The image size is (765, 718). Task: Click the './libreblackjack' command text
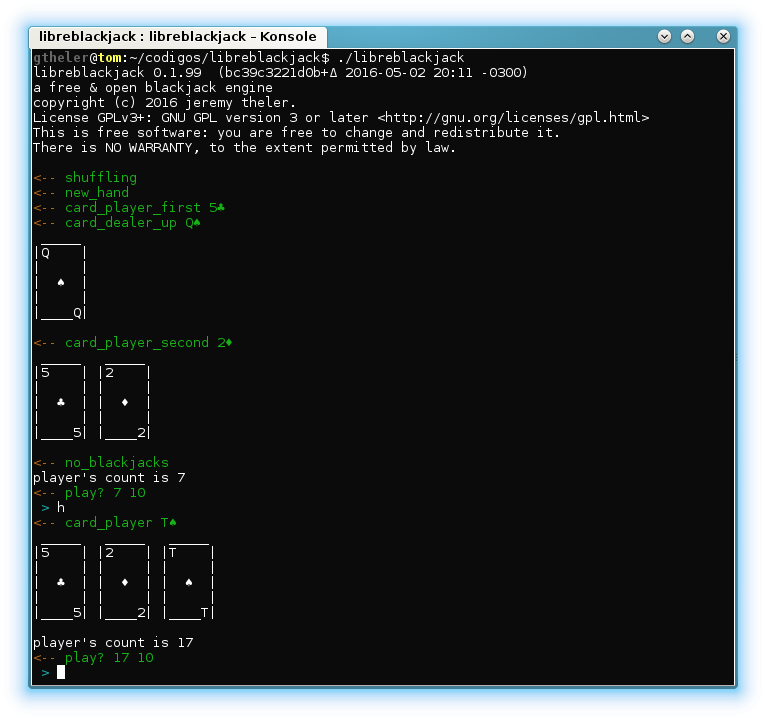point(401,58)
